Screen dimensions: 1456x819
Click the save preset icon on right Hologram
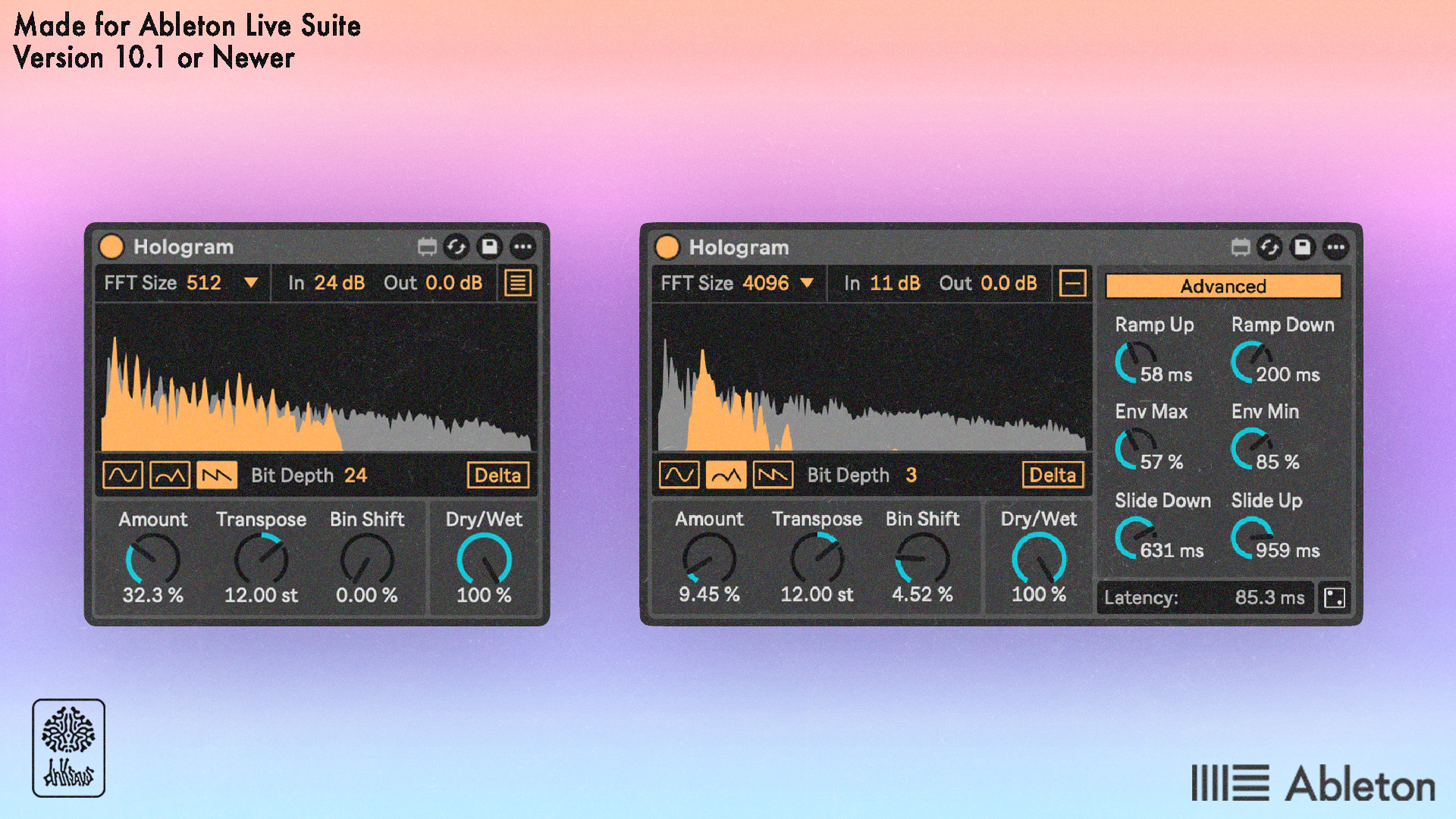click(1302, 246)
